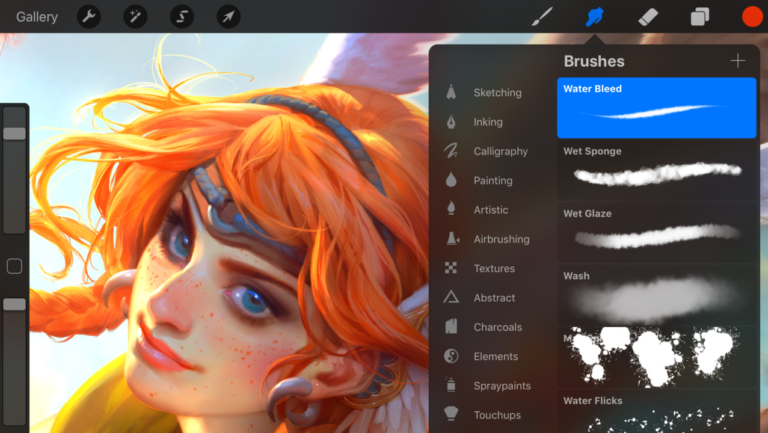Select the Paint brush tool

click(x=541, y=16)
